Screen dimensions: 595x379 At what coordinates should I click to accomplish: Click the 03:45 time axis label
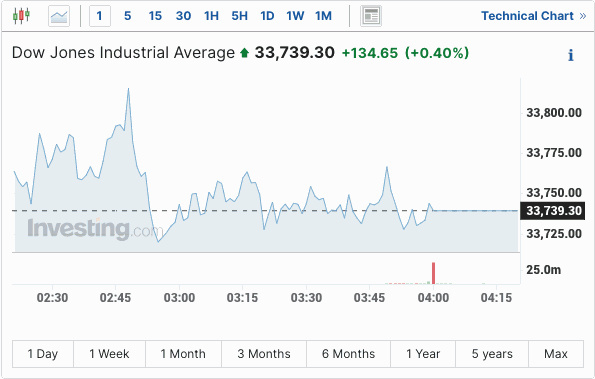369,298
